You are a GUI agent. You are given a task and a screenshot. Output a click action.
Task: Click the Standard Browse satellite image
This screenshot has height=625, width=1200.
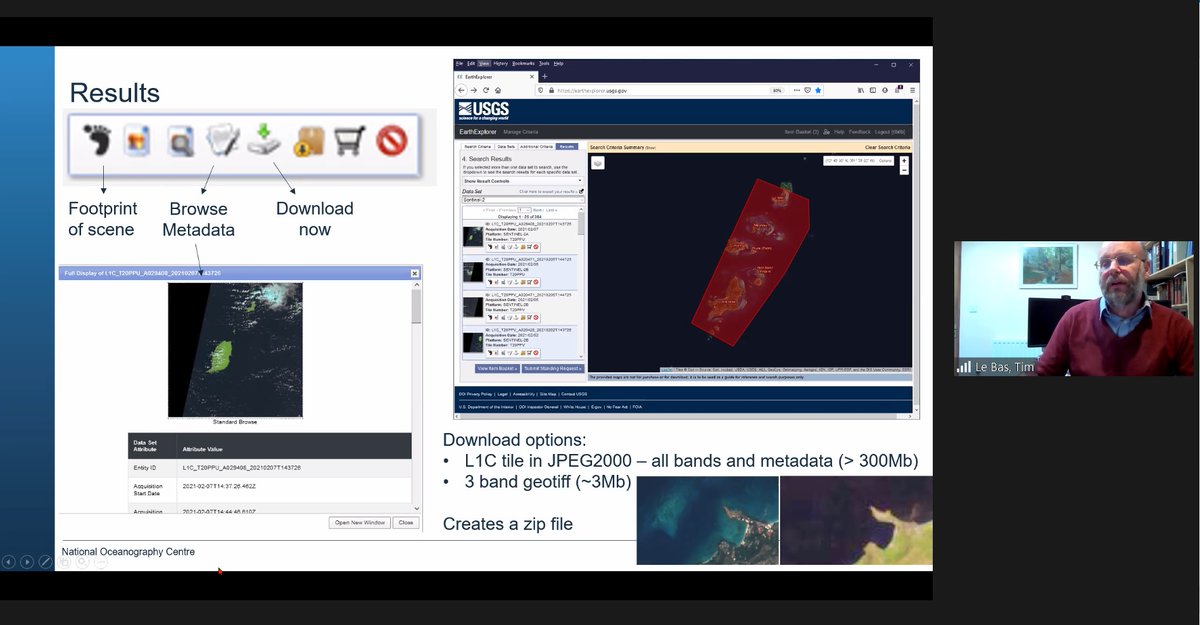click(x=235, y=350)
